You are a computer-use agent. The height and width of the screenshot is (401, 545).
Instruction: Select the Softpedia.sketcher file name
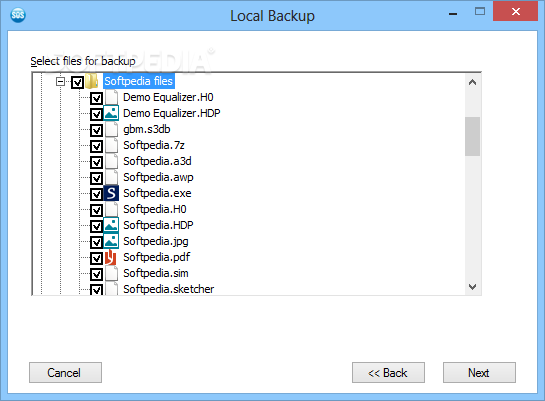pyautogui.click(x=169, y=289)
